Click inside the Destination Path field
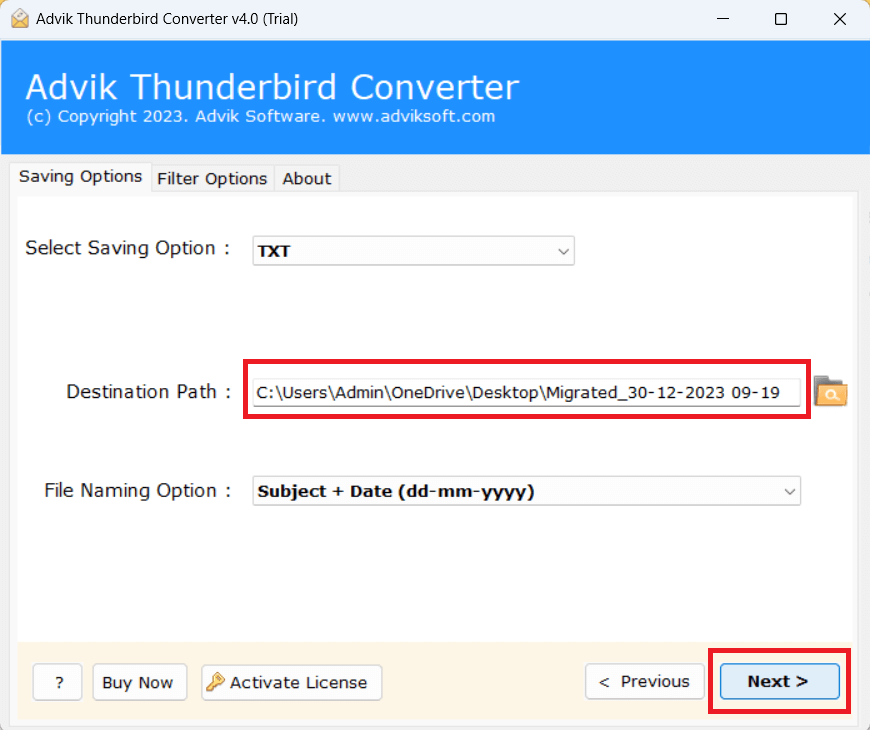Viewport: 870px width, 730px height. tap(526, 392)
